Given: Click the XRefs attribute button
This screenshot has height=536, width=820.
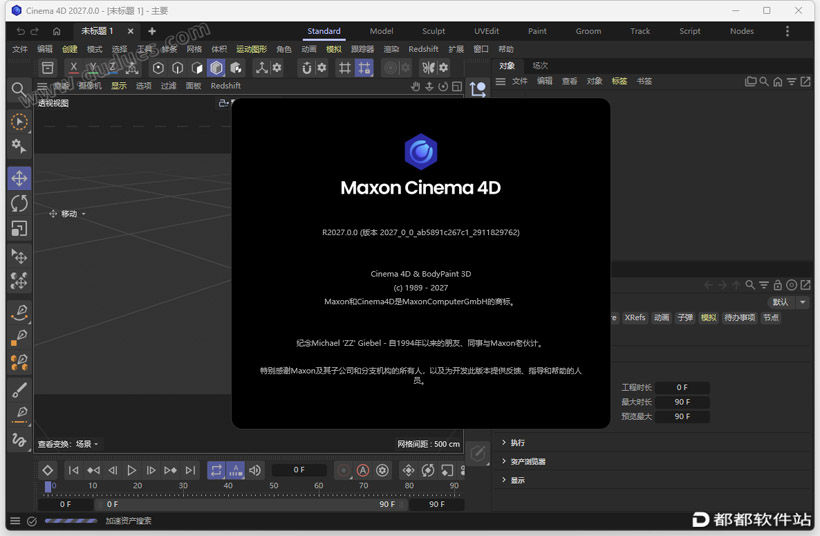Looking at the screenshot, I should (x=635, y=317).
